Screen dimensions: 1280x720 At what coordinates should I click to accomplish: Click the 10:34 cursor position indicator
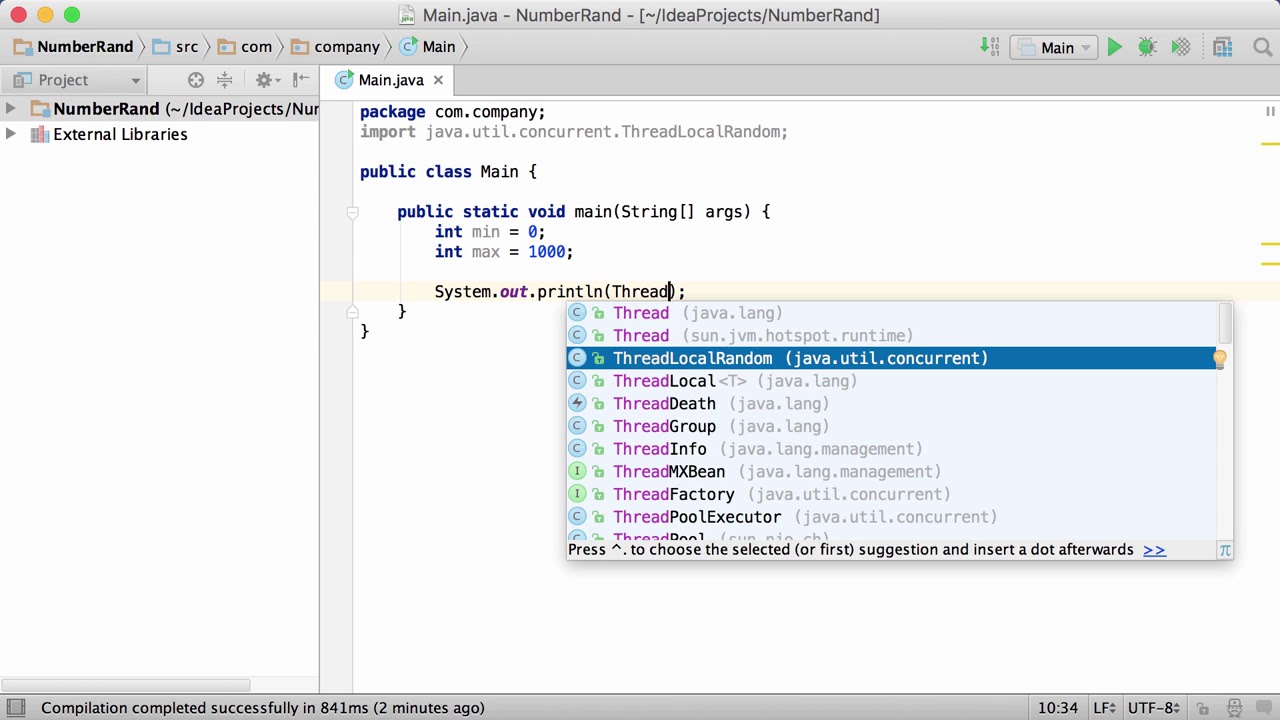[1058, 708]
